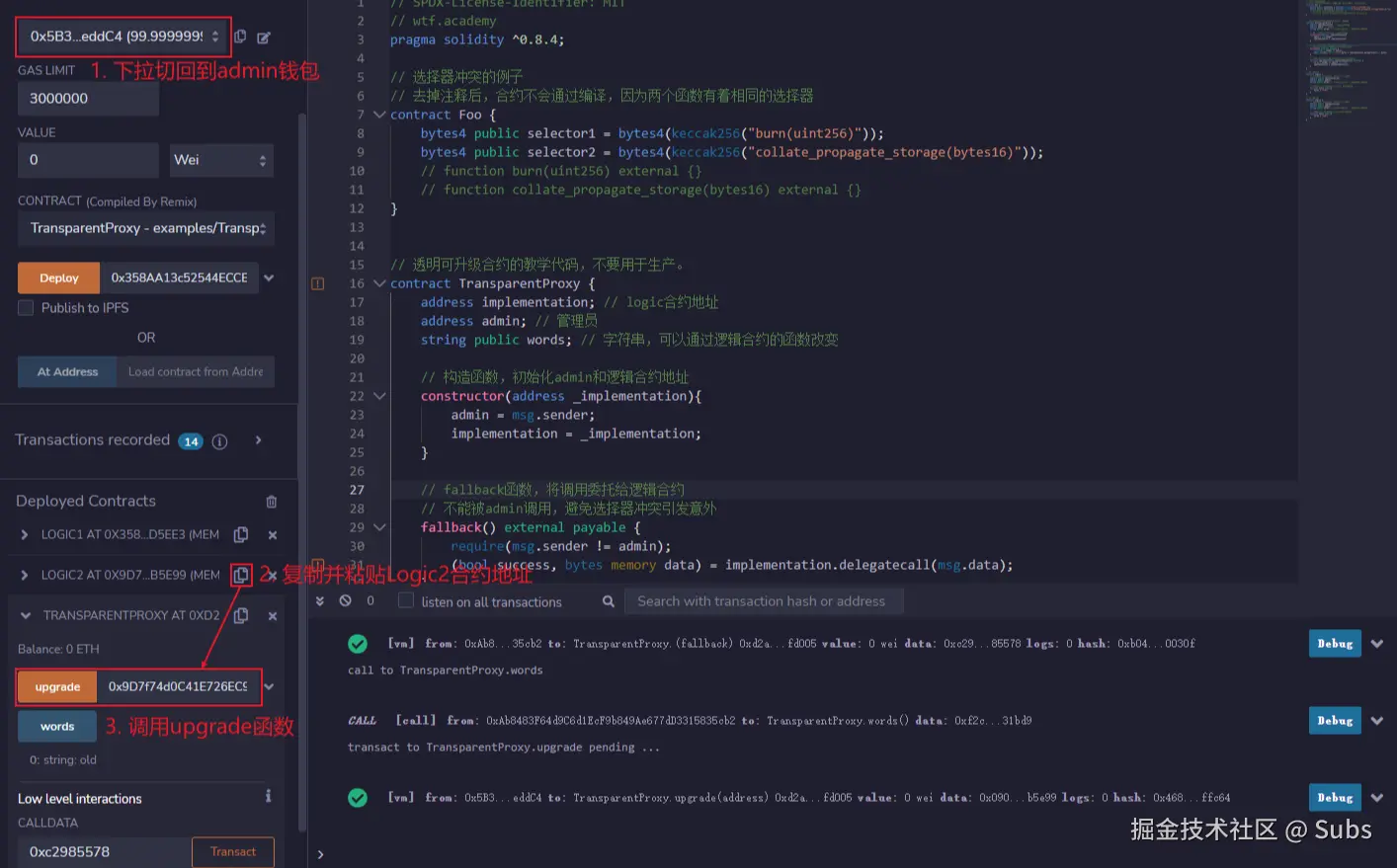
Task: Copy the selected account address
Action: (x=240, y=37)
